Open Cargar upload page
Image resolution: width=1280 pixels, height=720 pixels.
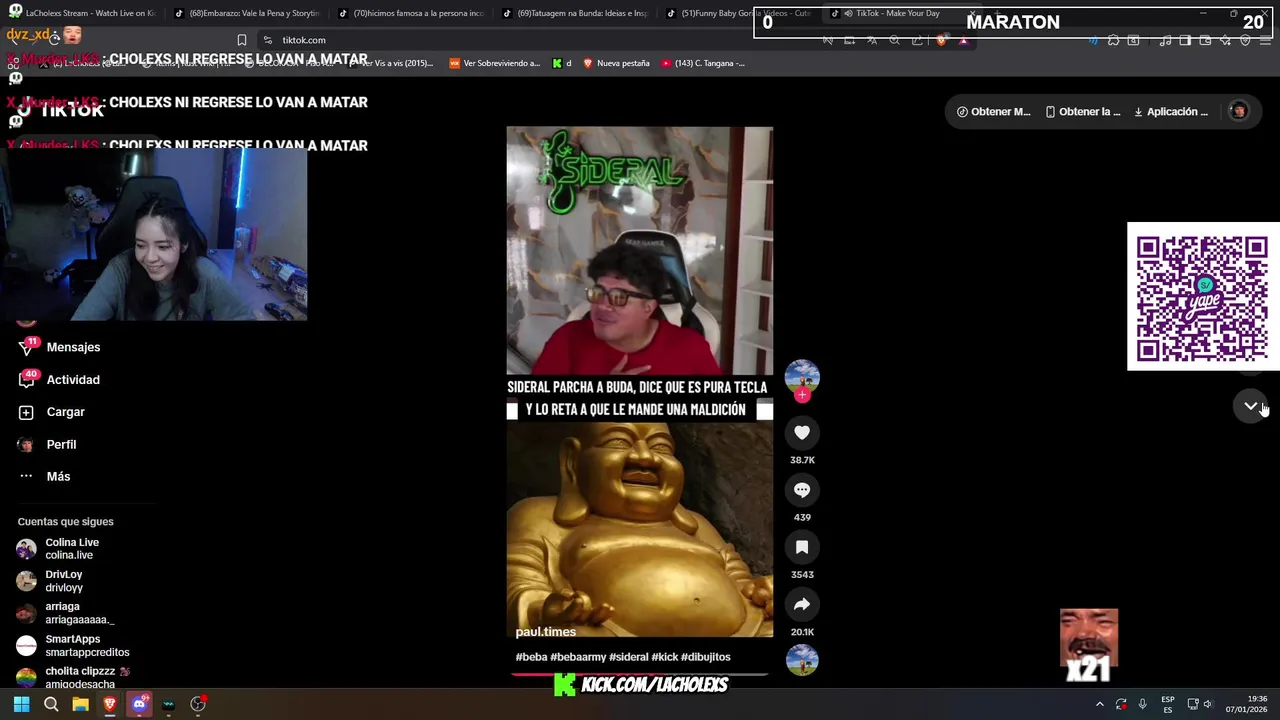(52, 412)
